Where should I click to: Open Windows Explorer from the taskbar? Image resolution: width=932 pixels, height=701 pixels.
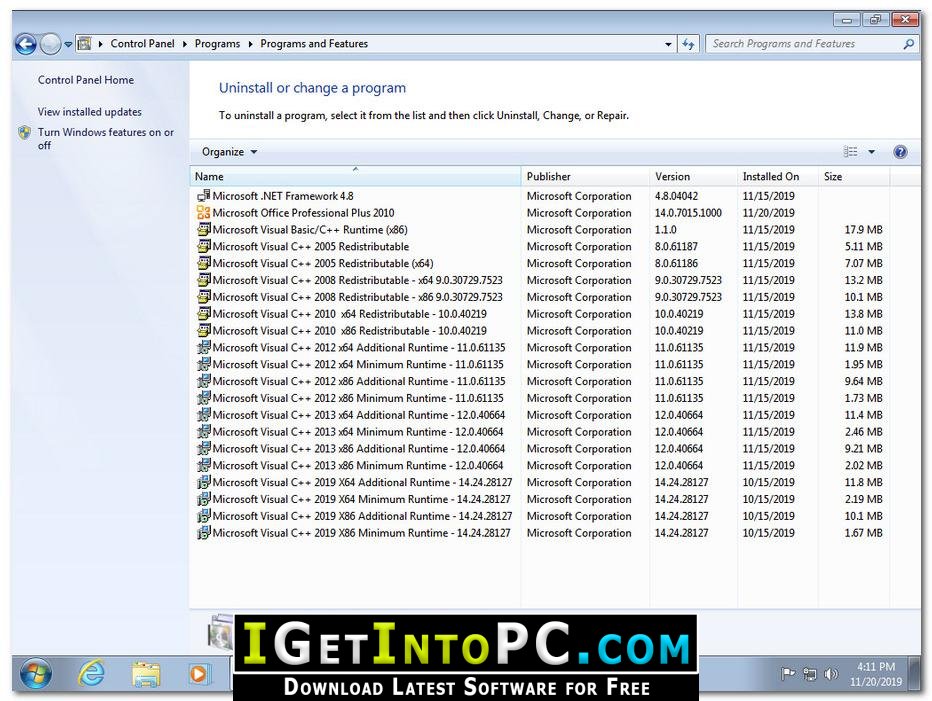click(x=146, y=674)
